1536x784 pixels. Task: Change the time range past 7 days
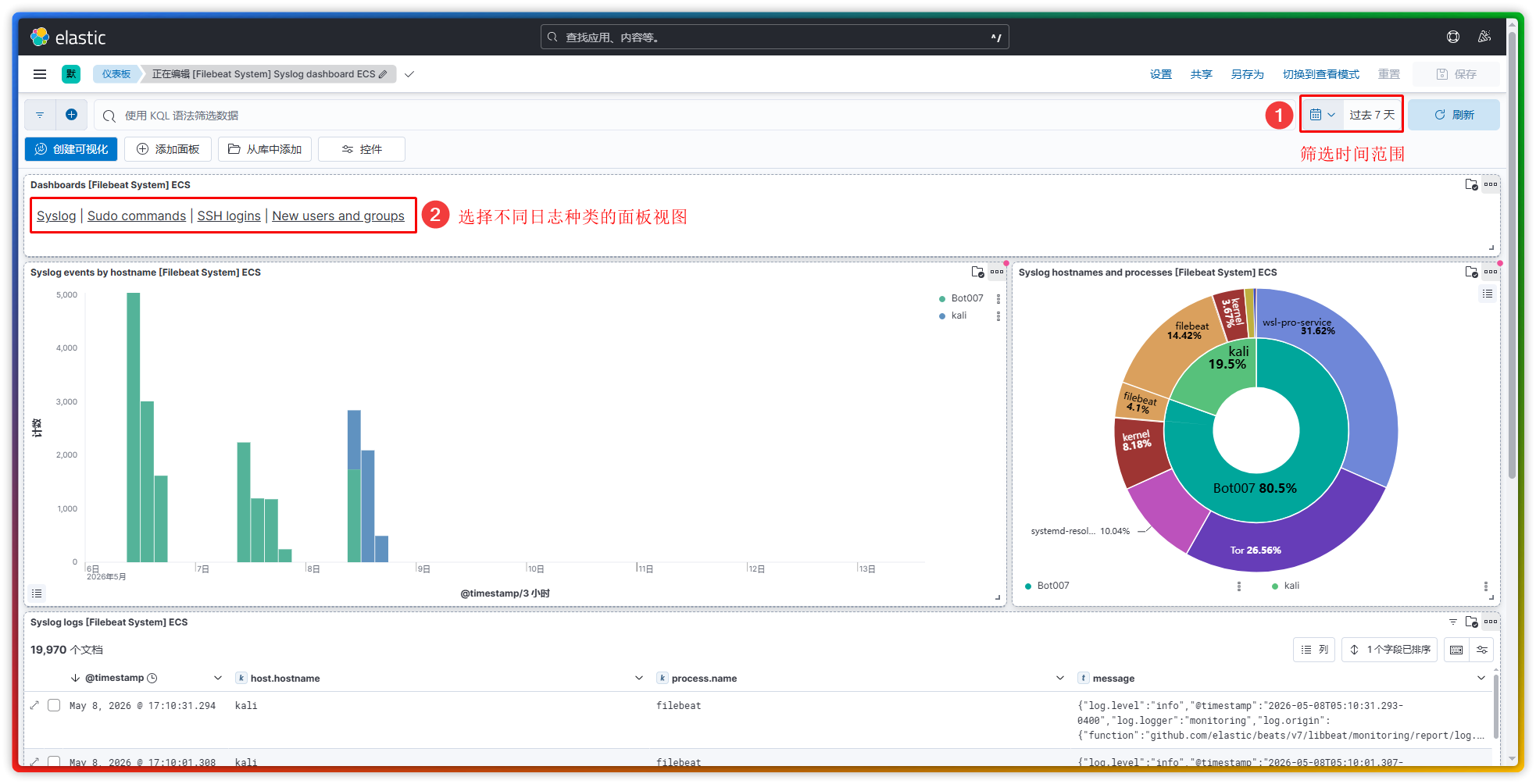click(1372, 115)
